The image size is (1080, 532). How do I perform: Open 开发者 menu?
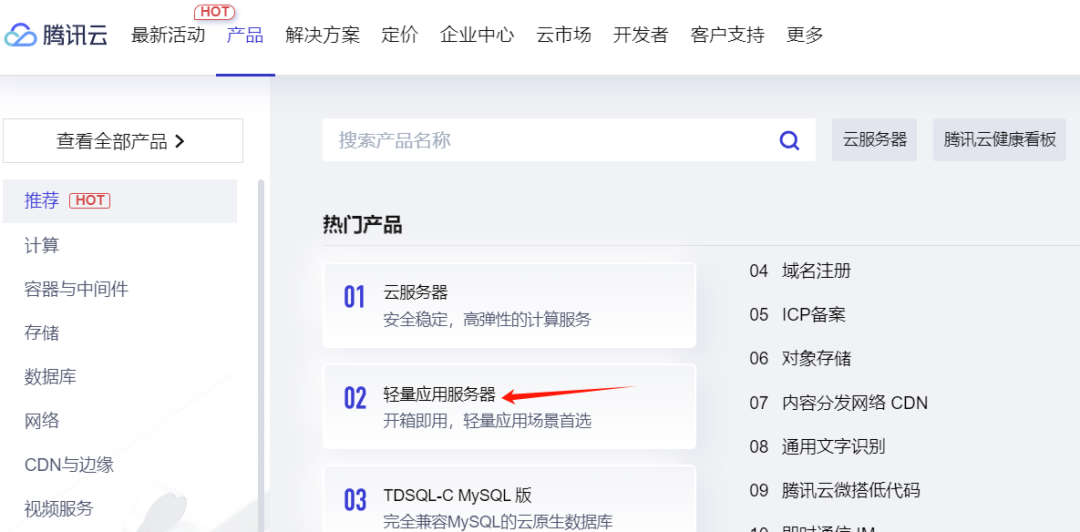pyautogui.click(x=641, y=35)
